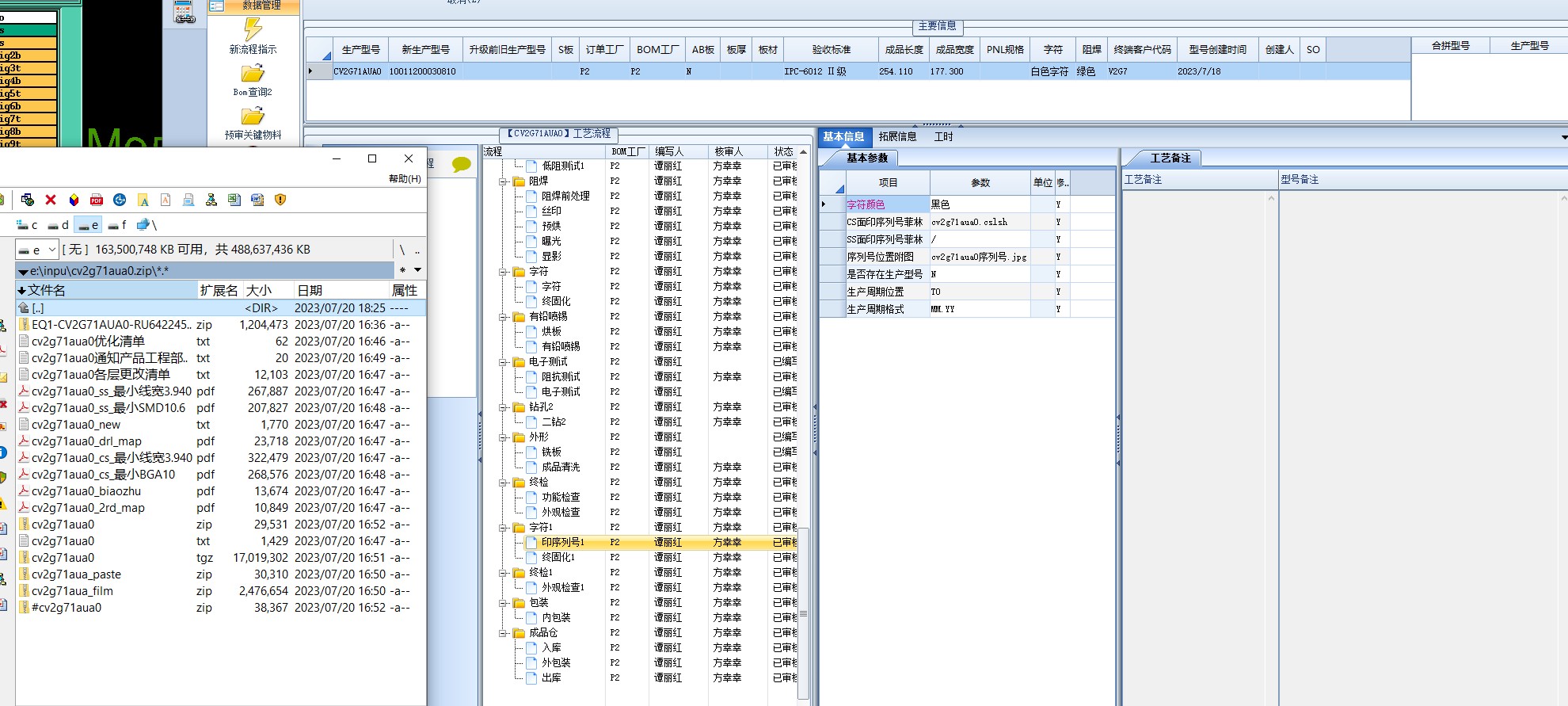Switch to the 基本信息 tab
This screenshot has height=706, width=1568.
tap(844, 137)
